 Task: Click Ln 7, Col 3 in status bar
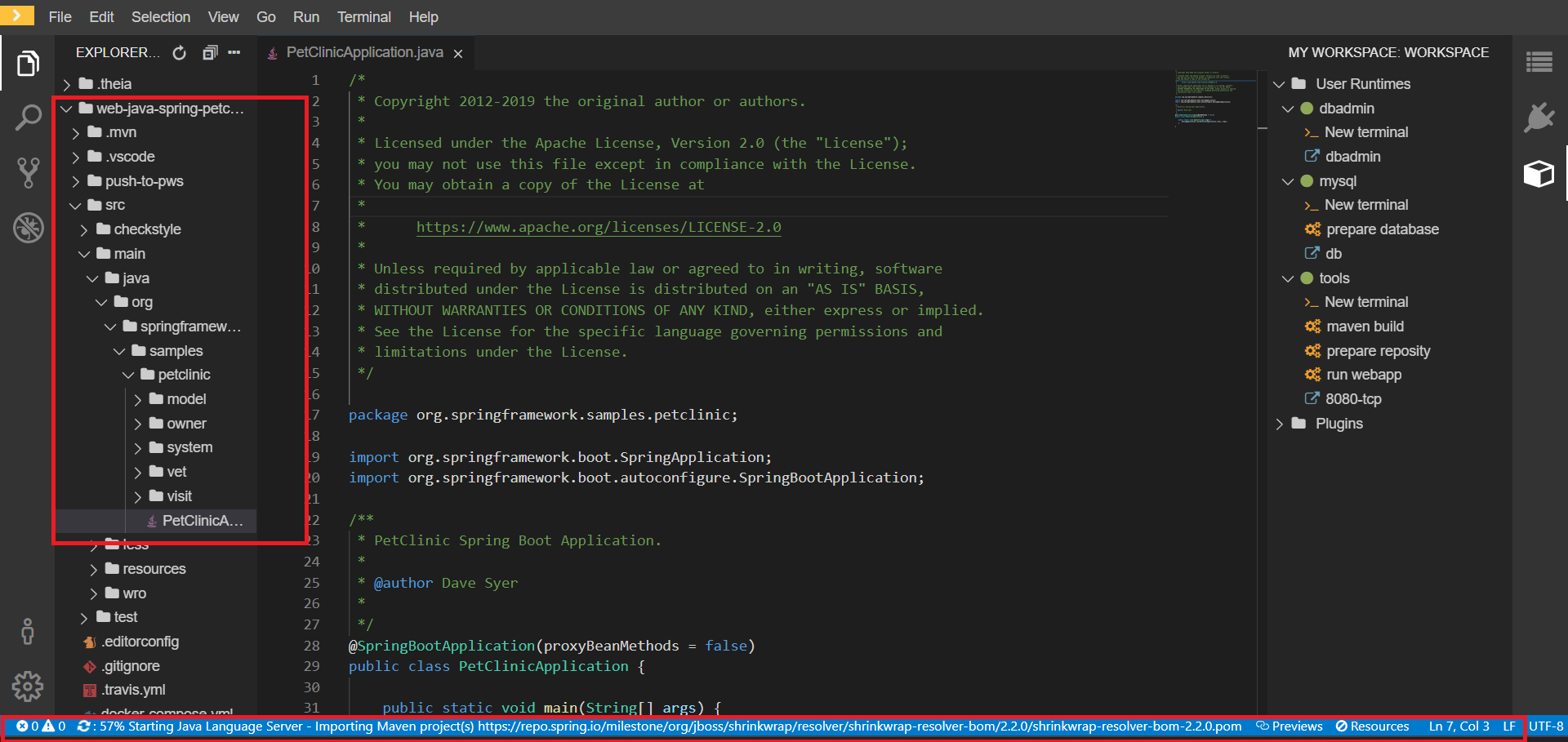point(1459,726)
